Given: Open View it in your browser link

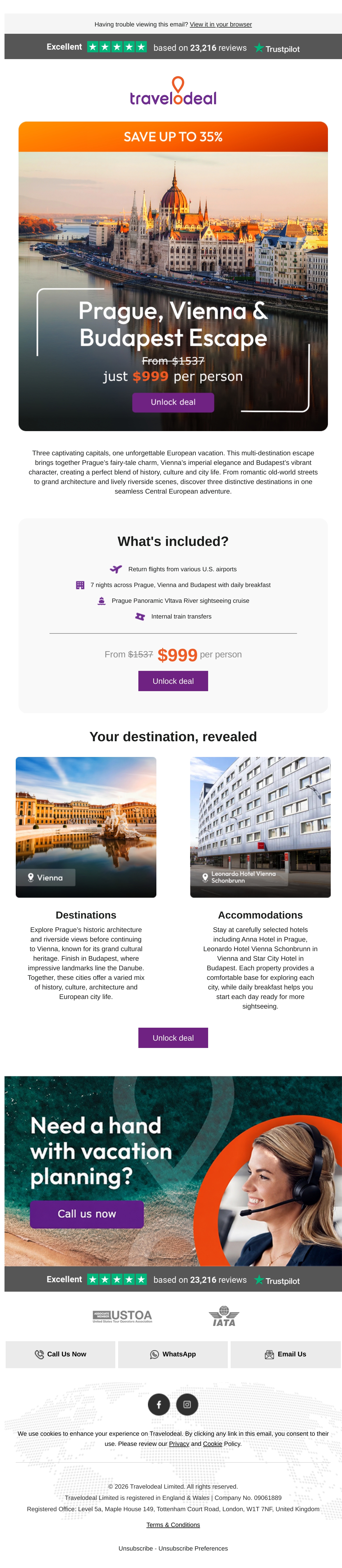Looking at the screenshot, I should pyautogui.click(x=221, y=24).
